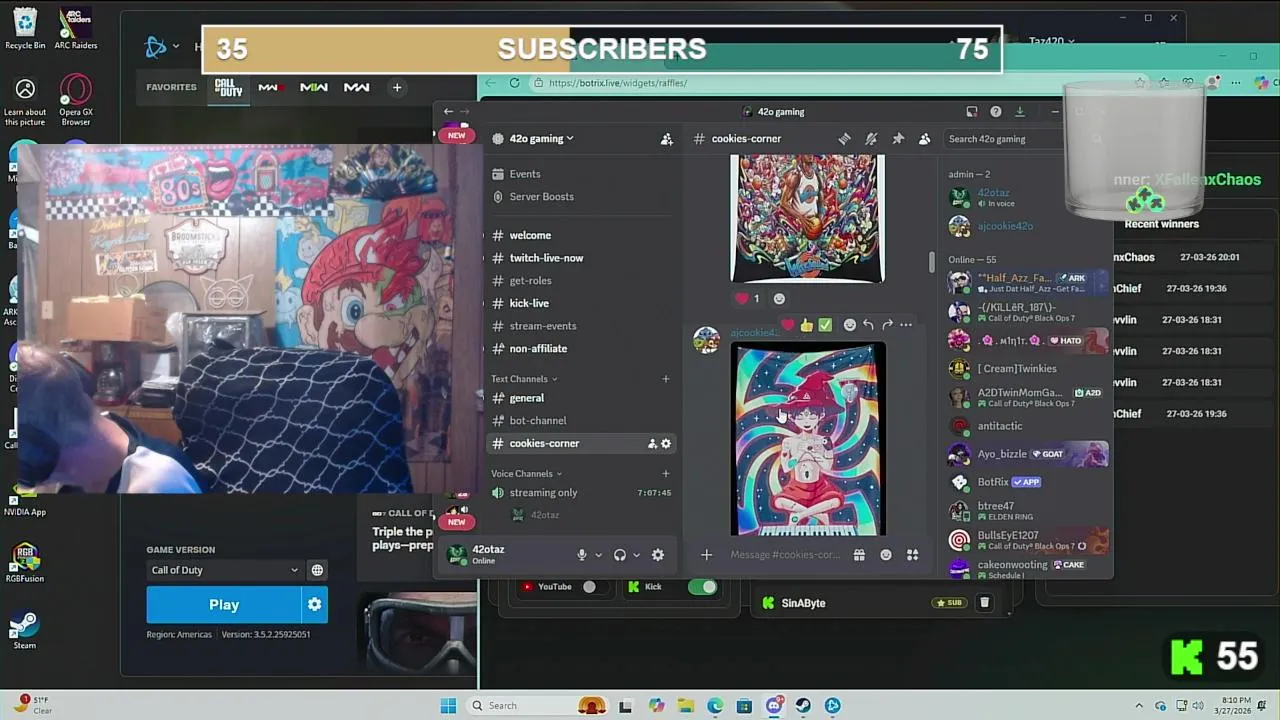Open more options ellipsis on message toolbar
The width and height of the screenshot is (1280, 720).
(906, 325)
